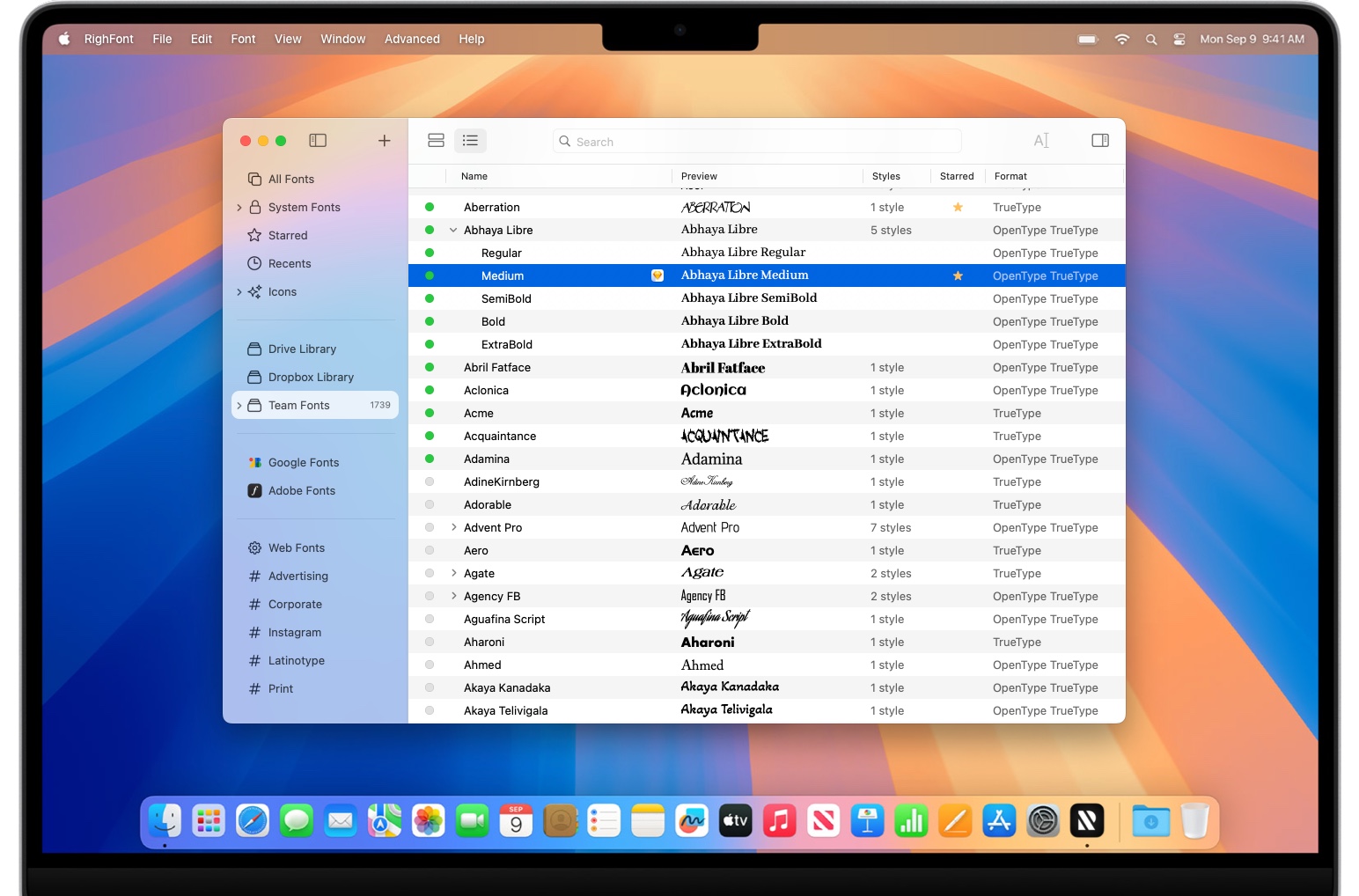Open the RighFont app menu
Viewport: 1359px width, 896px height.
point(109,39)
